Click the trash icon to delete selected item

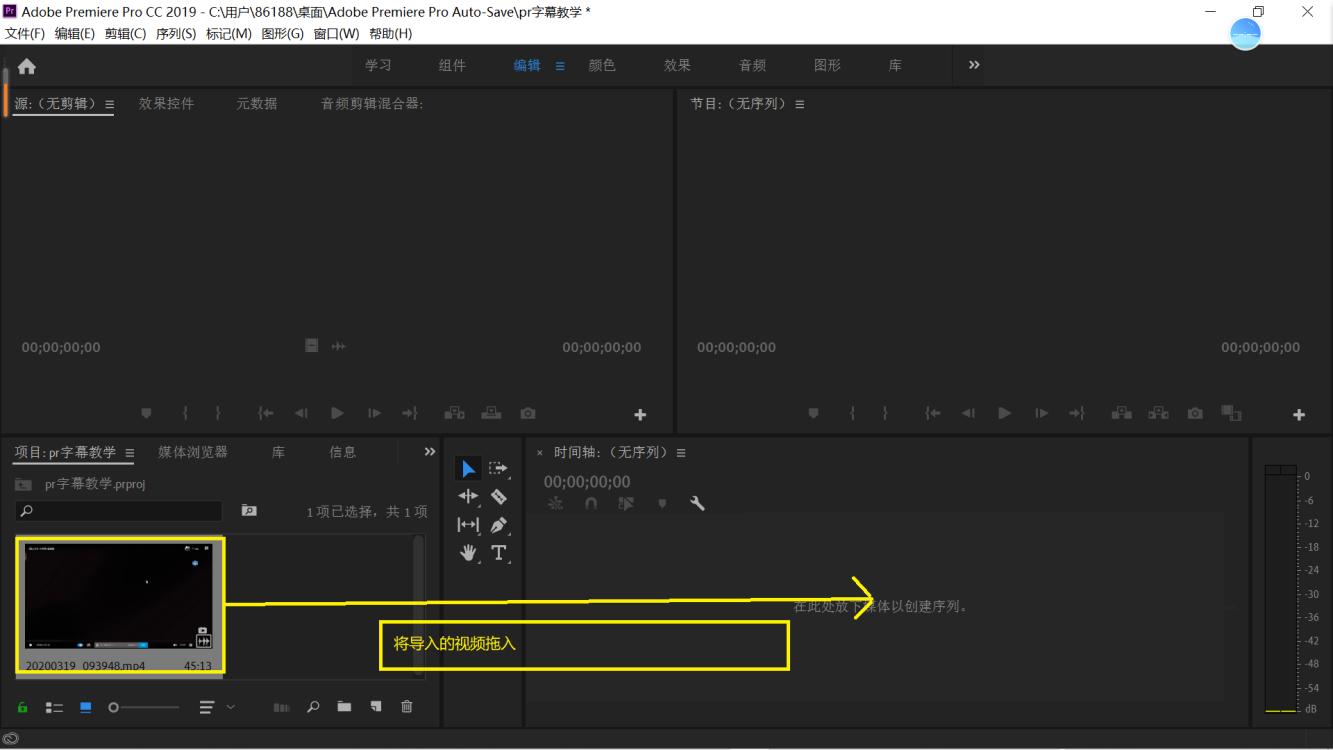click(x=407, y=706)
